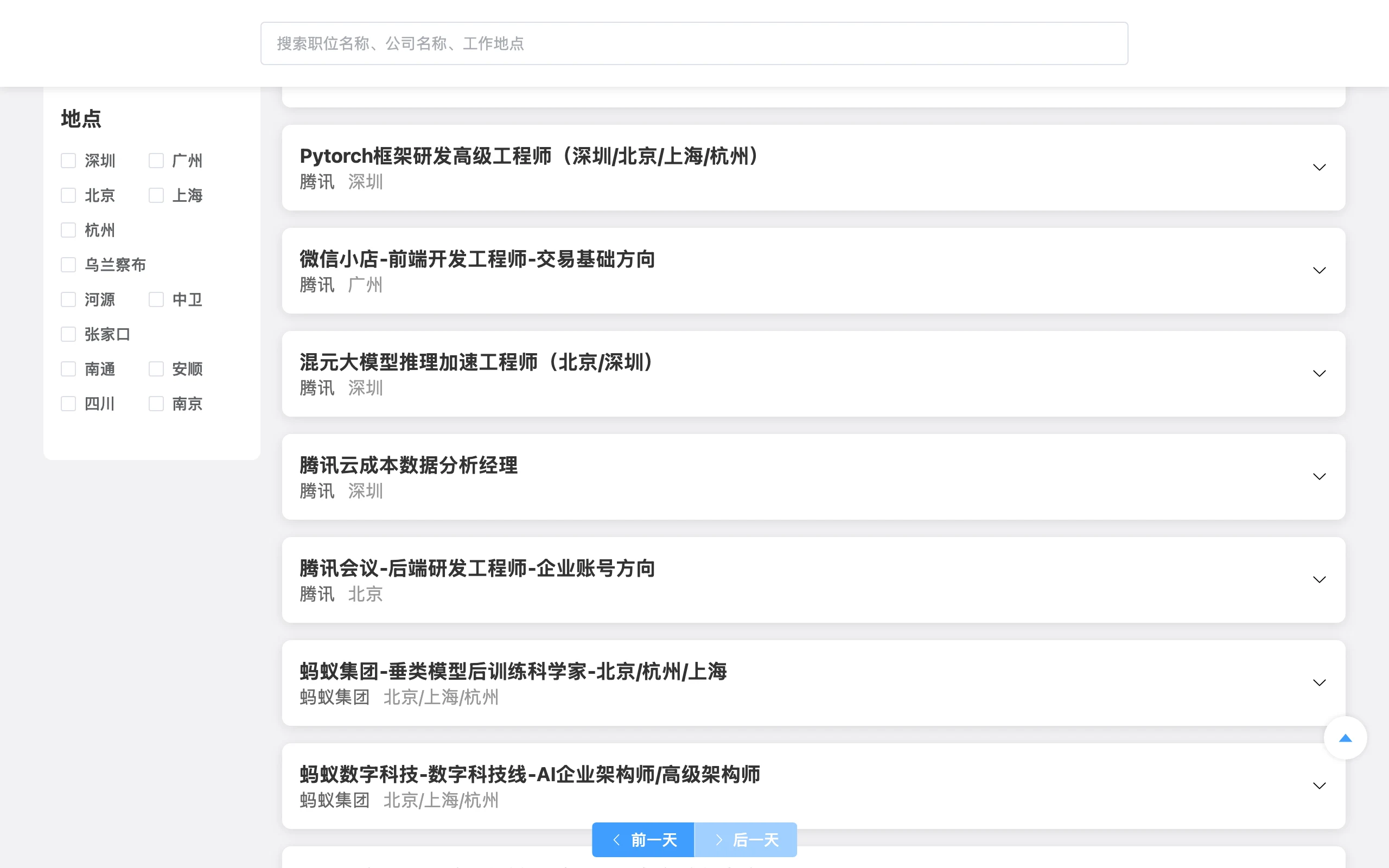Click the scroll-to-top triangle button

coord(1345,738)
